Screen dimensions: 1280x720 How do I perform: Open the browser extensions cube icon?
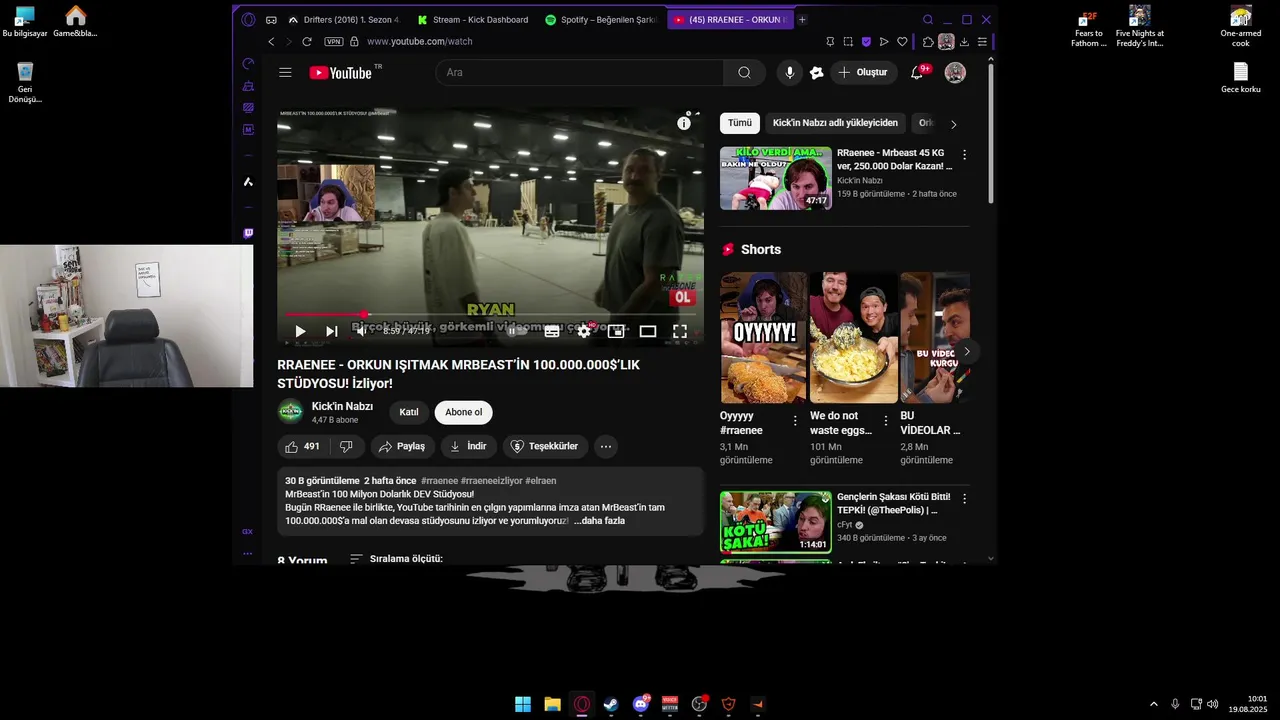(x=928, y=41)
